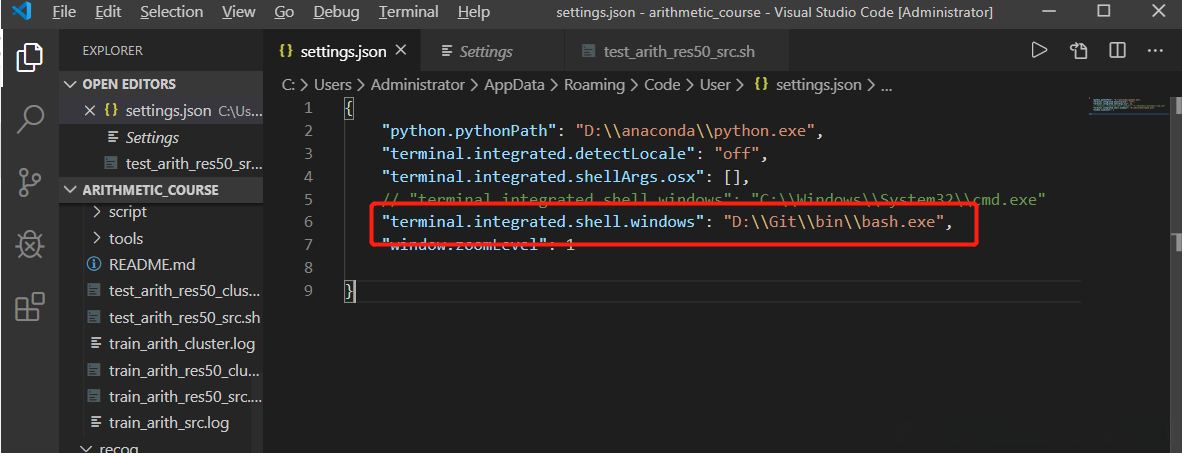Open the Extensions view icon

tap(30, 307)
